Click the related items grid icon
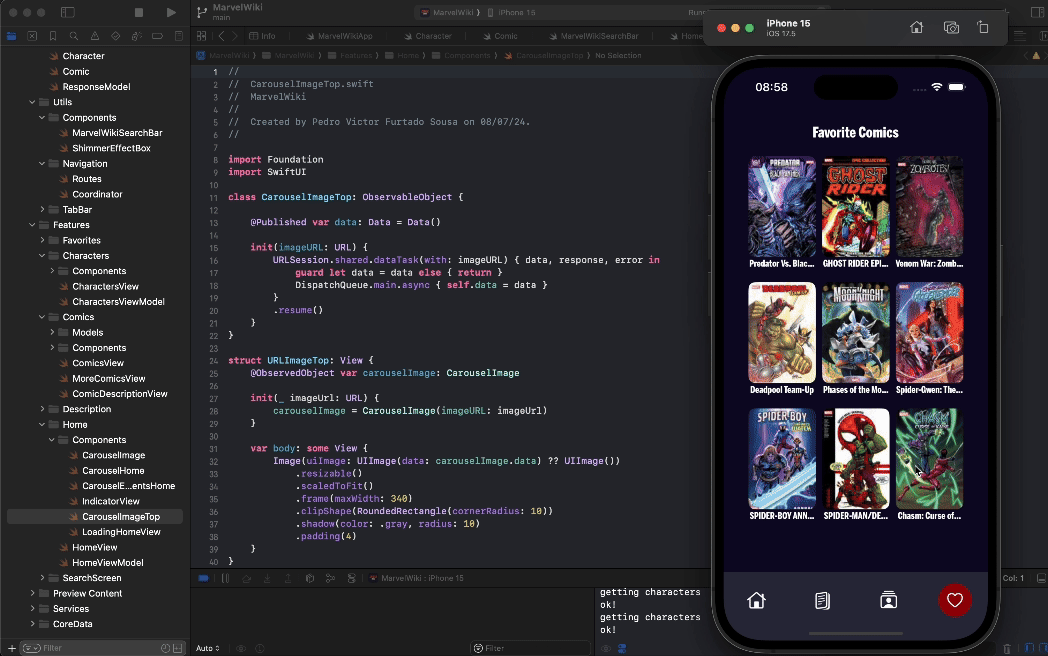The image size is (1048, 656). coord(202,36)
